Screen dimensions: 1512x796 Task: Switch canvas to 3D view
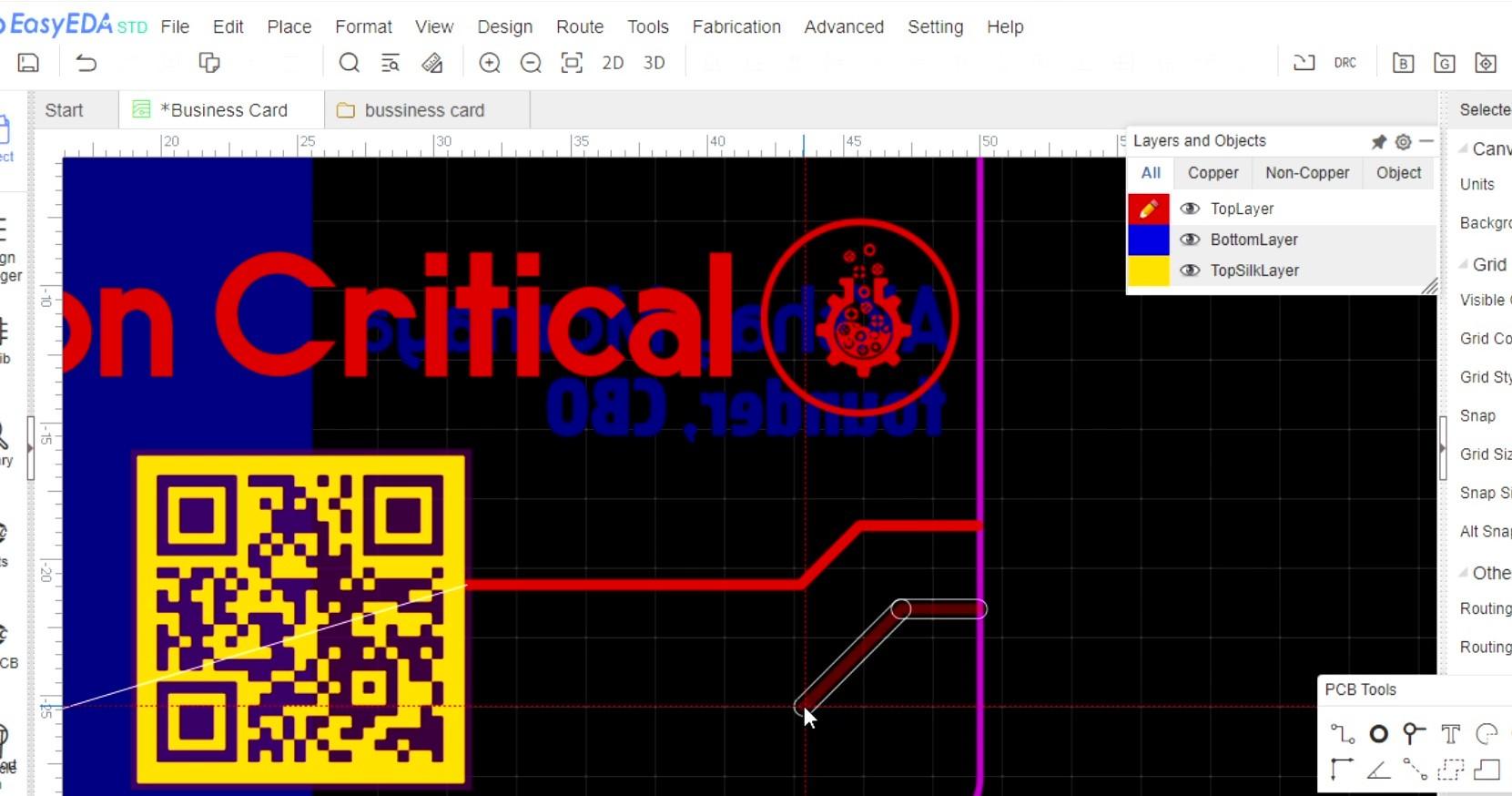pyautogui.click(x=654, y=63)
